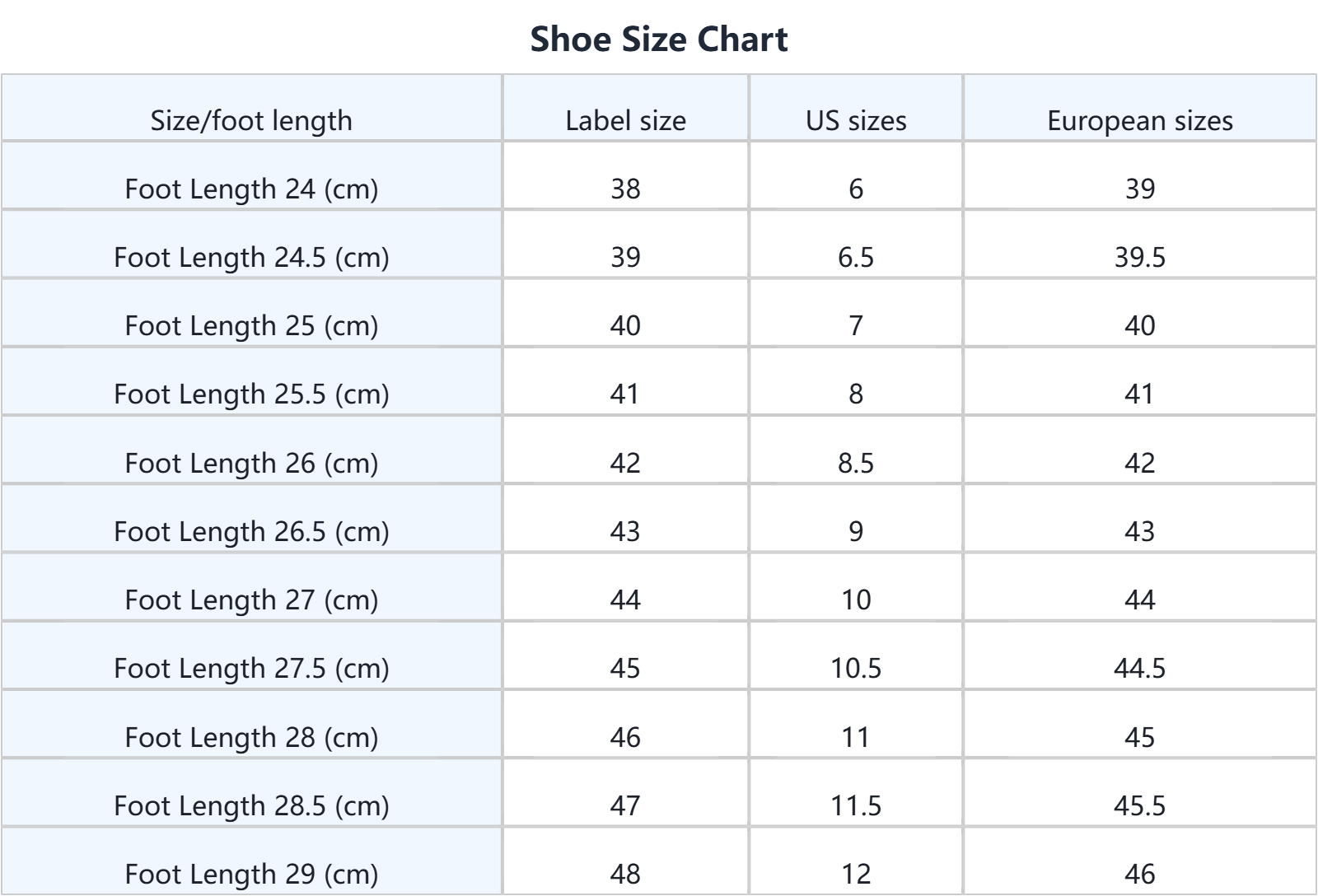Click the Foot Length 24.5 (cm) cell
This screenshot has width=1318, height=896.
(x=251, y=258)
